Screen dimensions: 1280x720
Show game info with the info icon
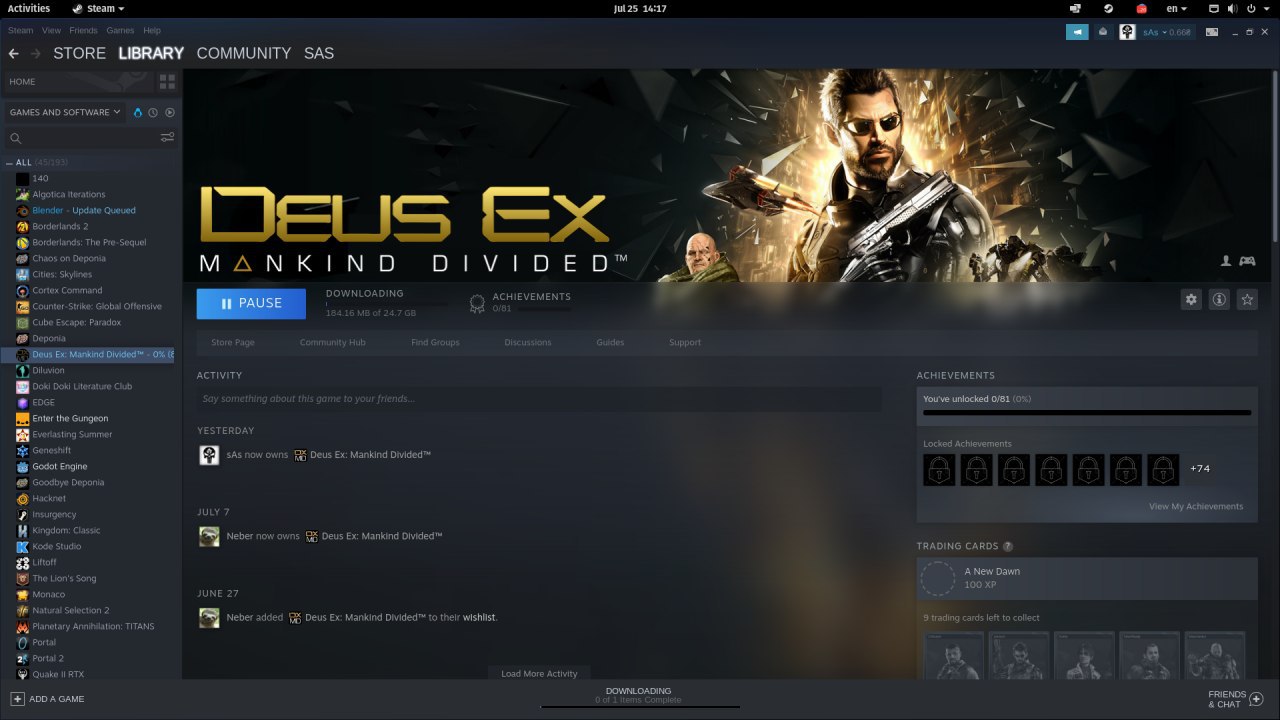1219,299
